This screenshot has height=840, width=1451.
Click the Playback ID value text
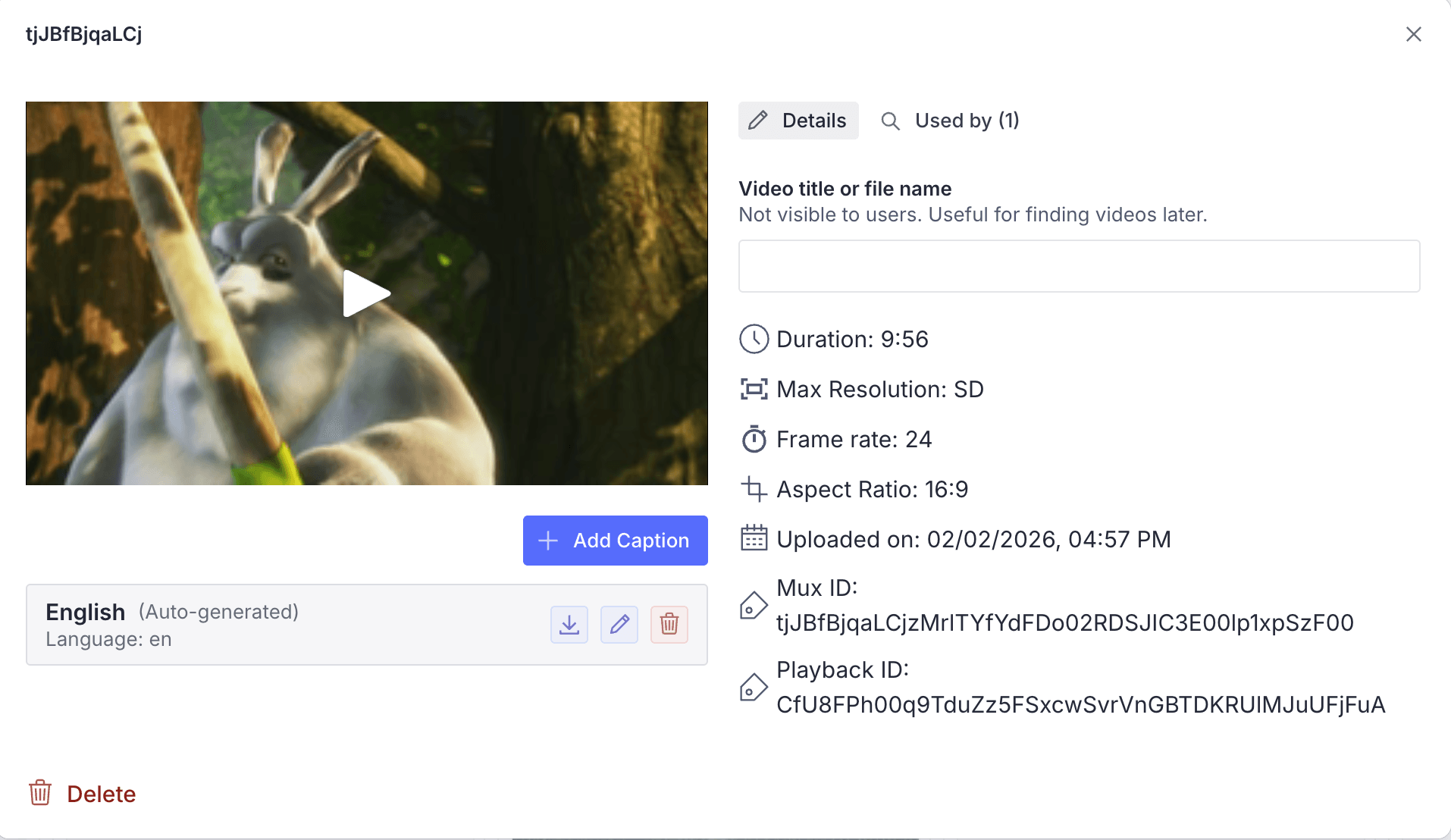tap(1080, 705)
